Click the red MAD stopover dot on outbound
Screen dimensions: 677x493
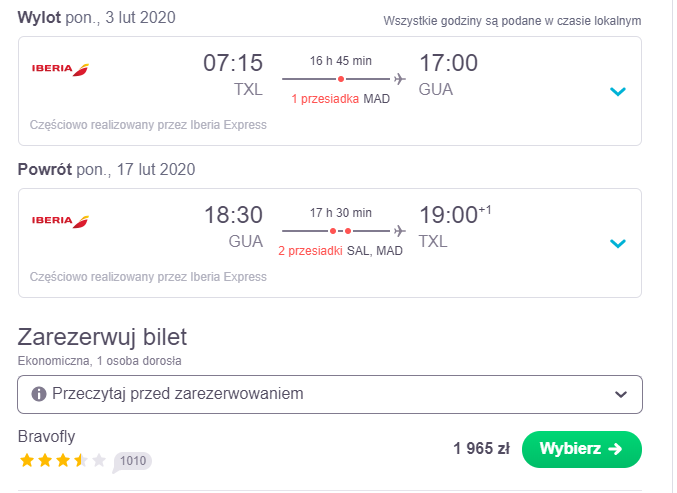[341, 79]
